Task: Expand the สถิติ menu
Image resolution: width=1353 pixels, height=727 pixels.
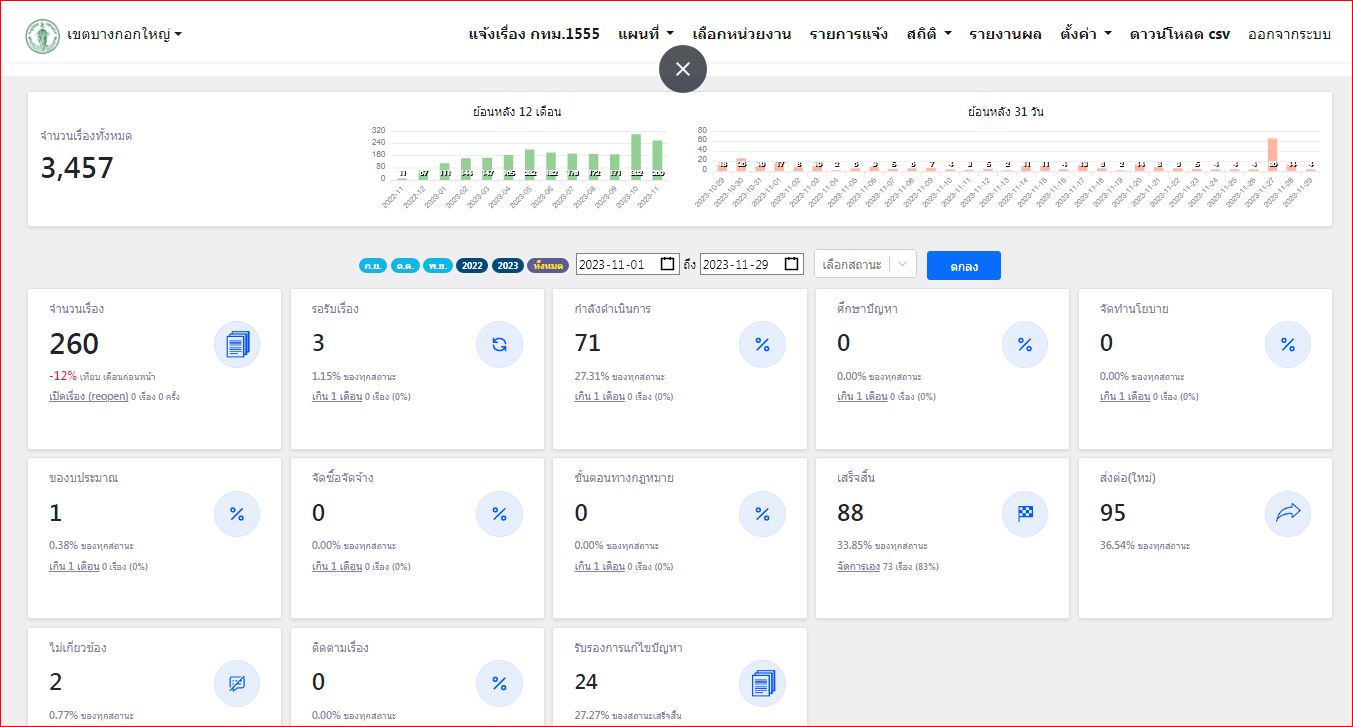Action: click(x=928, y=34)
